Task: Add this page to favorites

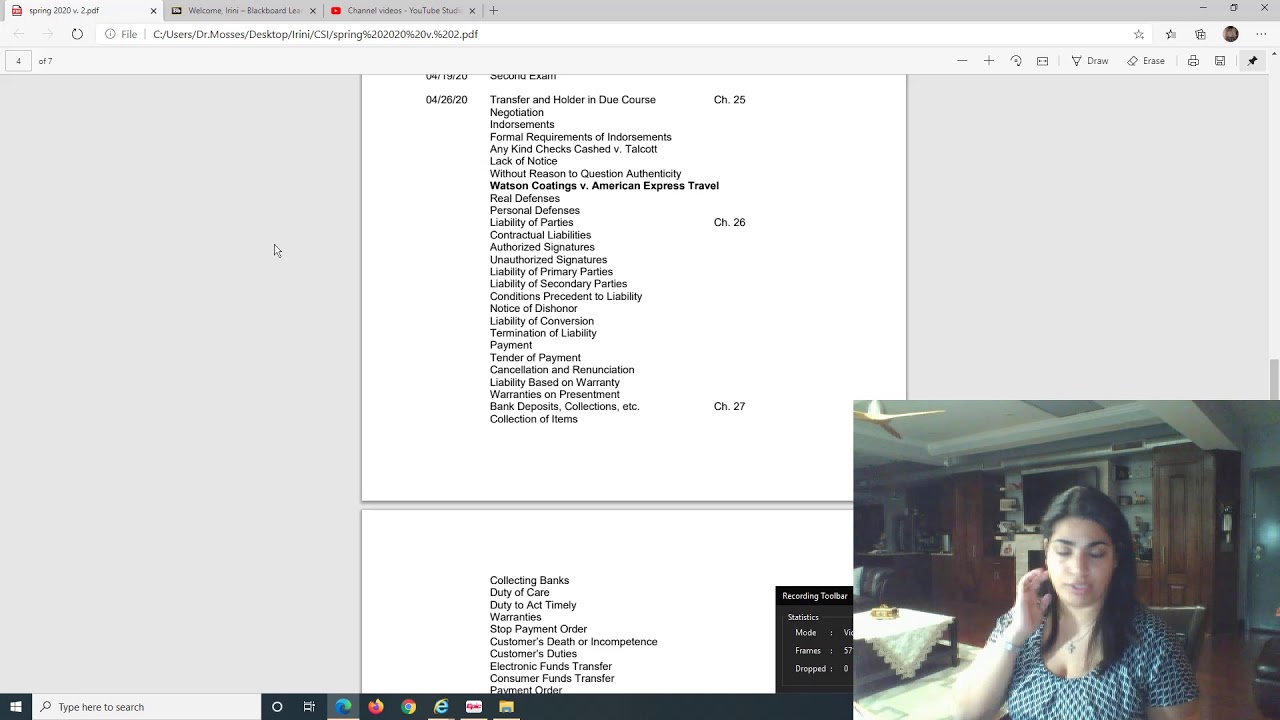Action: coord(1139,34)
